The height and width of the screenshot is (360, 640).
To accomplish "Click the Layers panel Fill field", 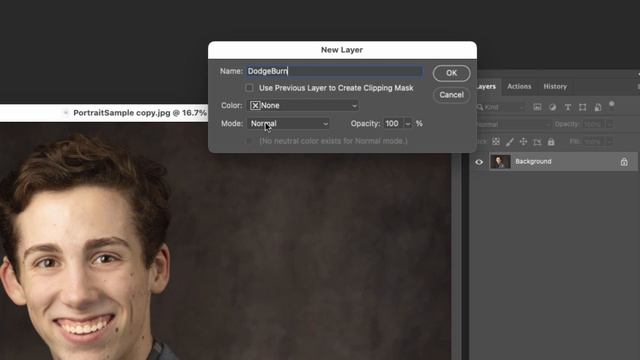I will pyautogui.click(x=593, y=142).
